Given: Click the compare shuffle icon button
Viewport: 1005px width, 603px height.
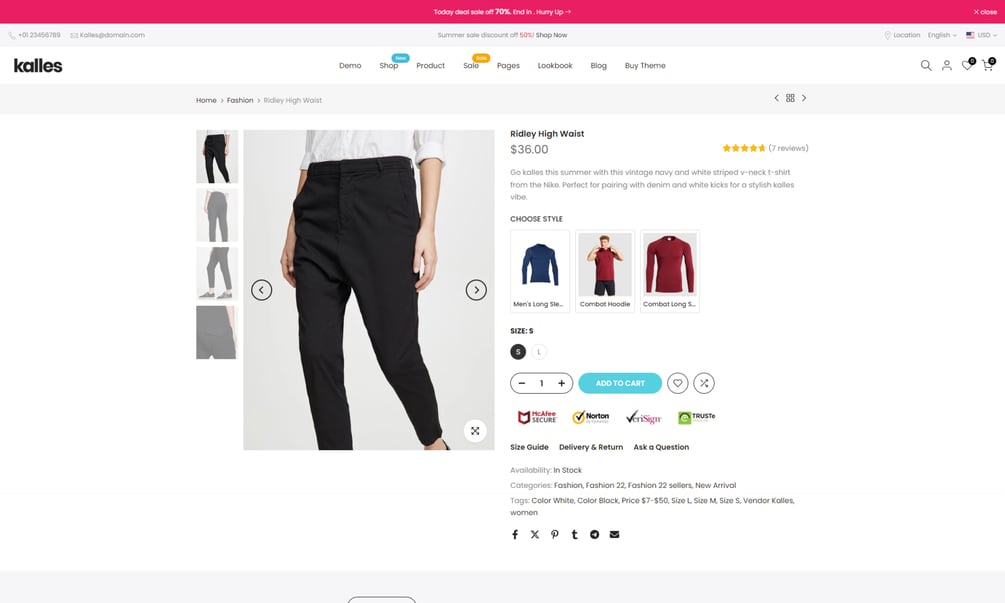Looking at the screenshot, I should point(704,383).
